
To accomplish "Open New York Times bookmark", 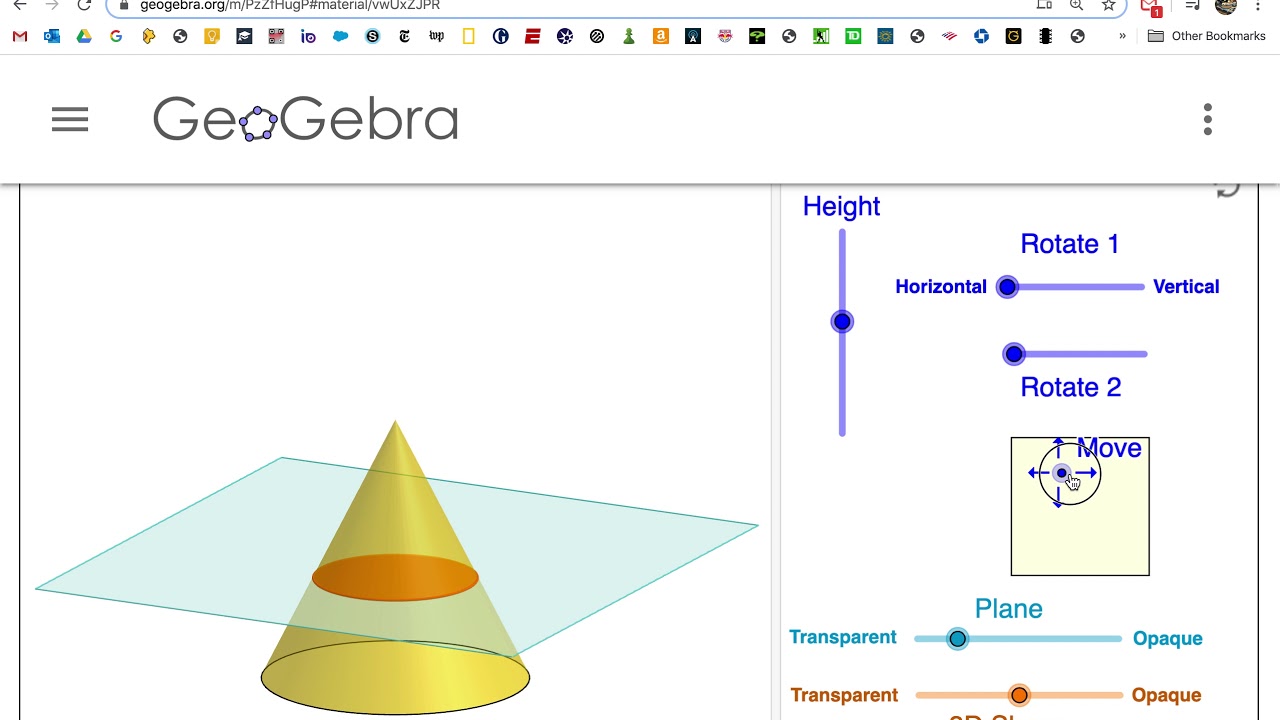I will [405, 36].
